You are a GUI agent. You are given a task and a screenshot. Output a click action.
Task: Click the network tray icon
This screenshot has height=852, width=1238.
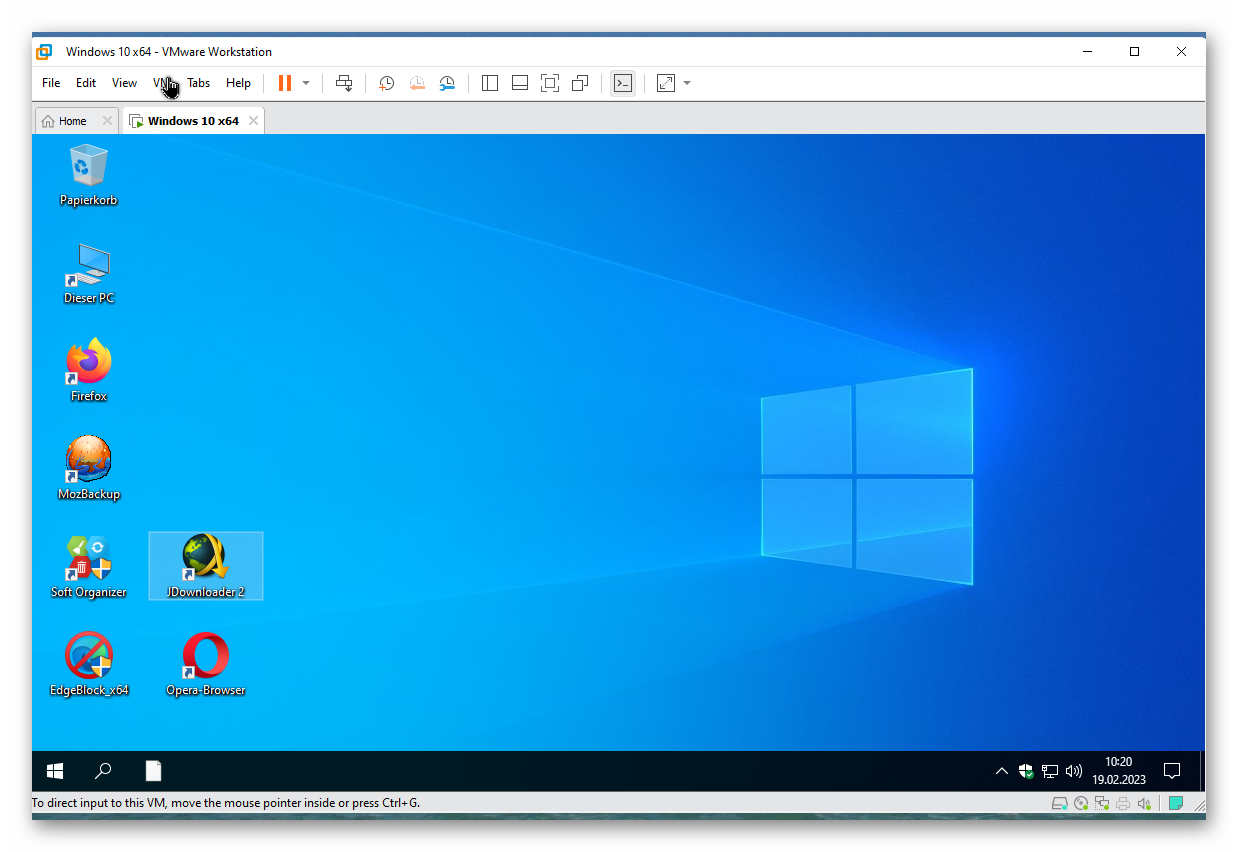tap(1050, 771)
